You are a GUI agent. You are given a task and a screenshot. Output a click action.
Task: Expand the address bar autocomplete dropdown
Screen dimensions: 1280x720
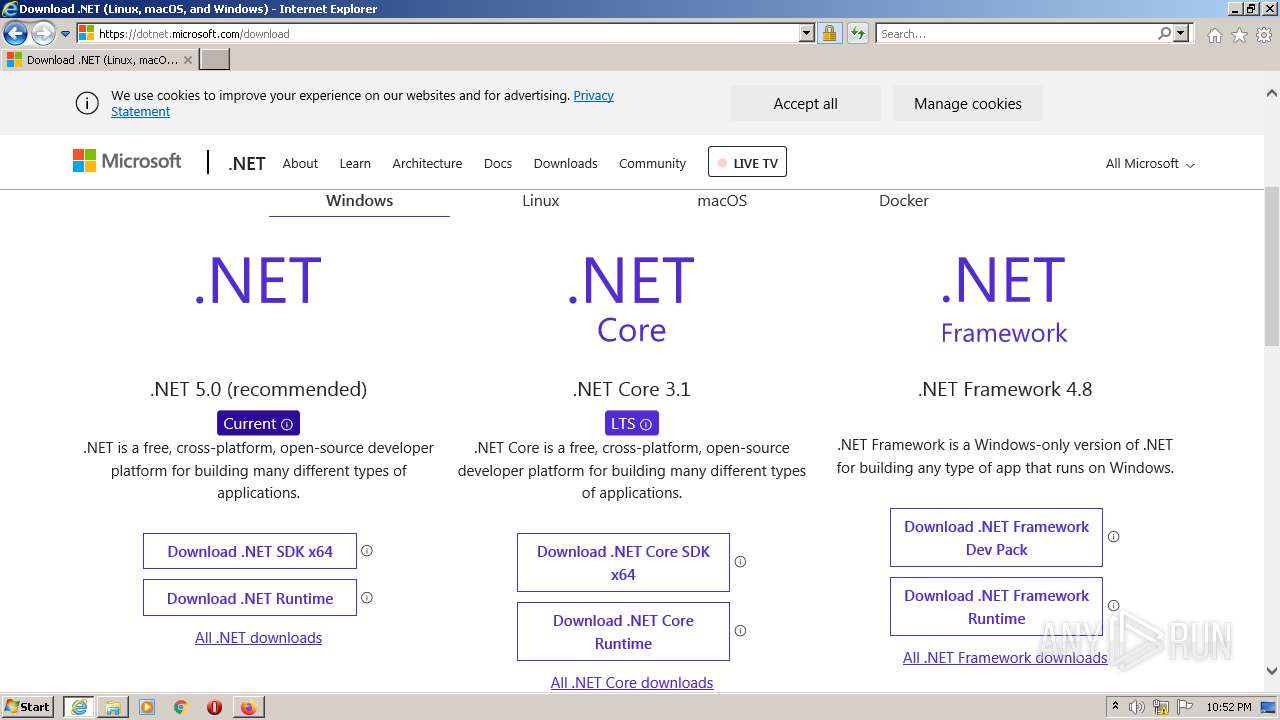[x=807, y=33]
